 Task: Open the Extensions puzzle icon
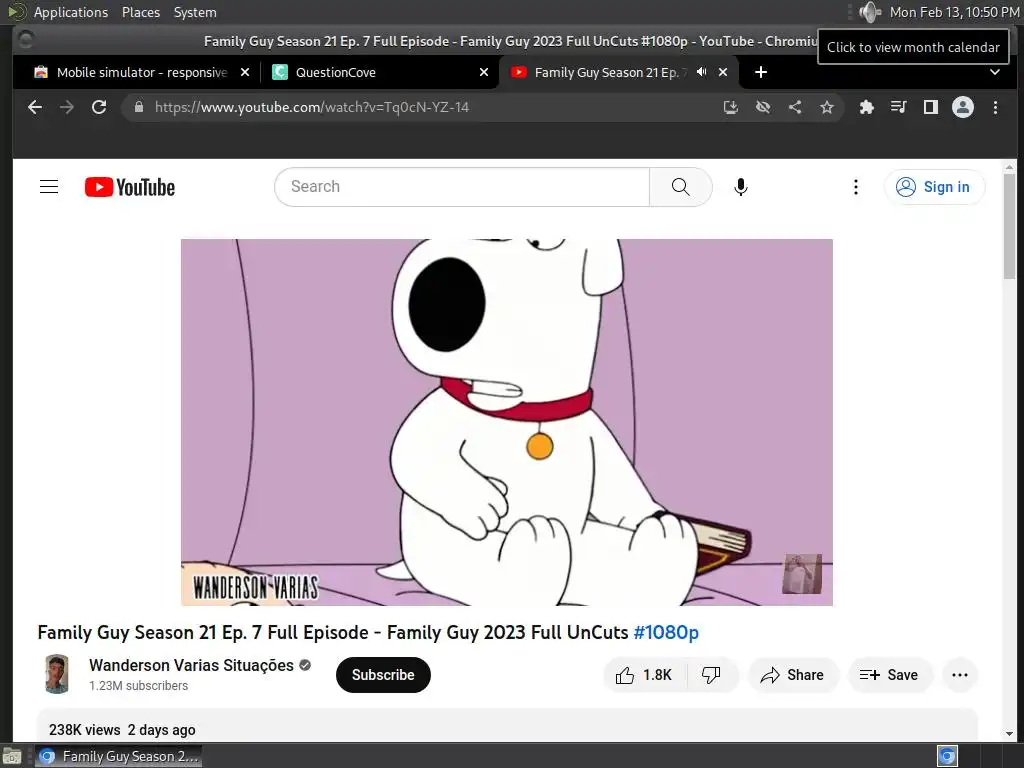pos(867,107)
